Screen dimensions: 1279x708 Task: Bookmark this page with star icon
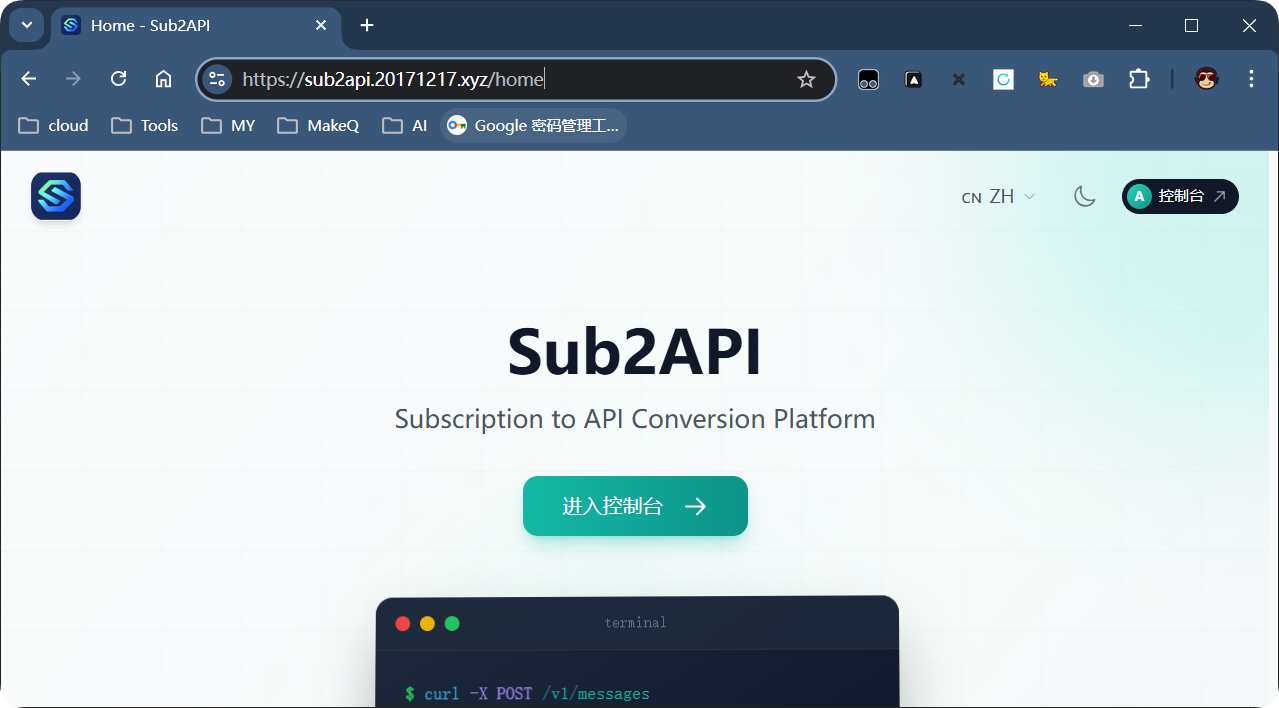[806, 79]
